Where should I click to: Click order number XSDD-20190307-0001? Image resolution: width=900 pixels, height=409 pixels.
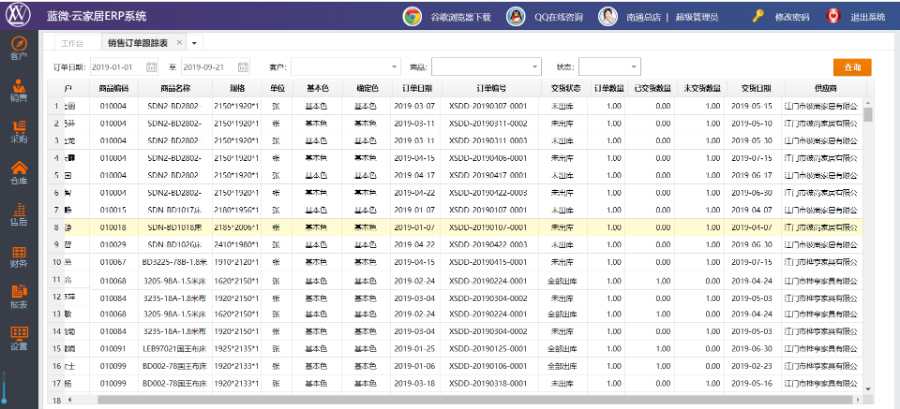pos(488,106)
